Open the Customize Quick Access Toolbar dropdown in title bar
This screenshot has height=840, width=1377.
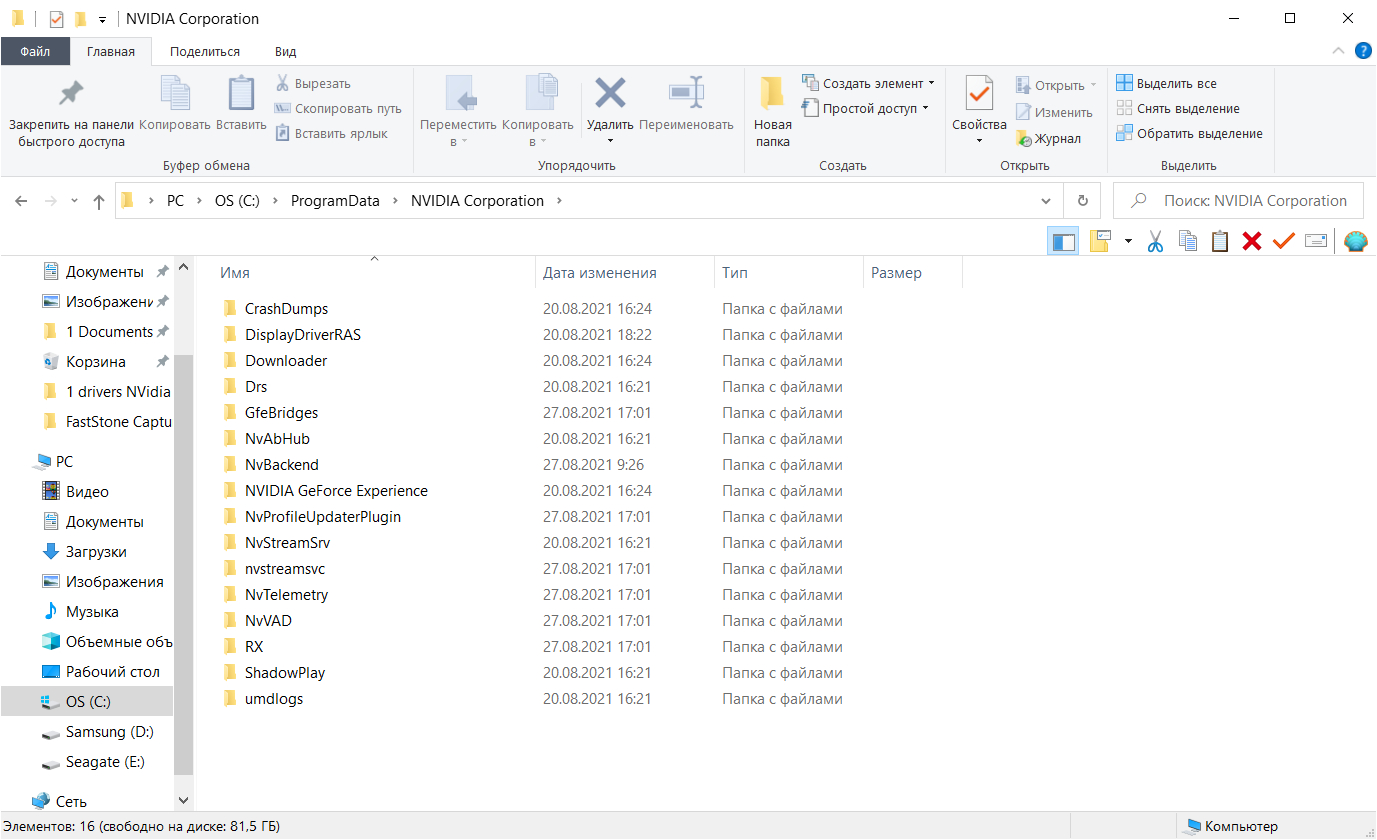(x=102, y=20)
